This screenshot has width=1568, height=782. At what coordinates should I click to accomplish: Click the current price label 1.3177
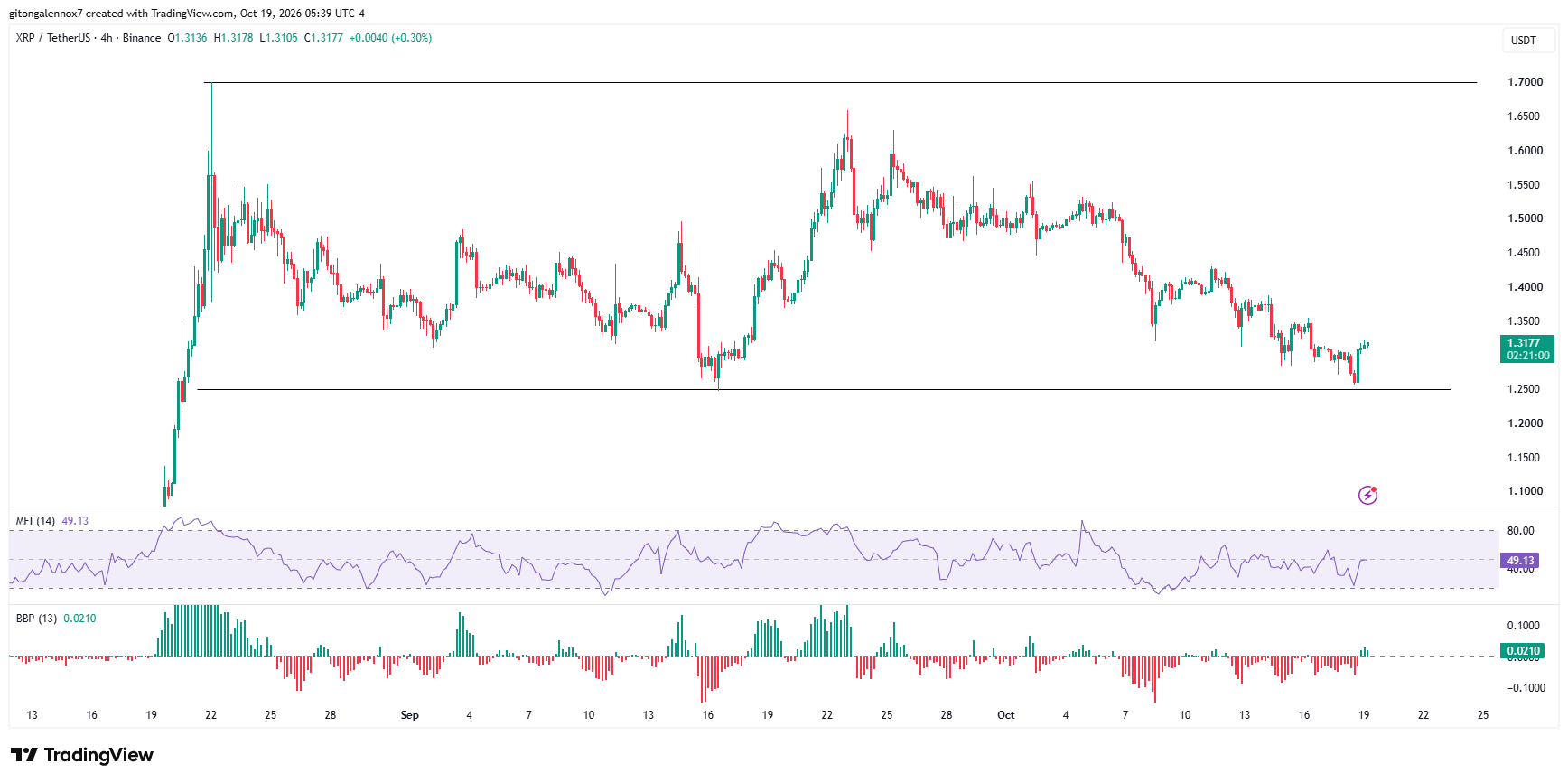[x=1526, y=349]
